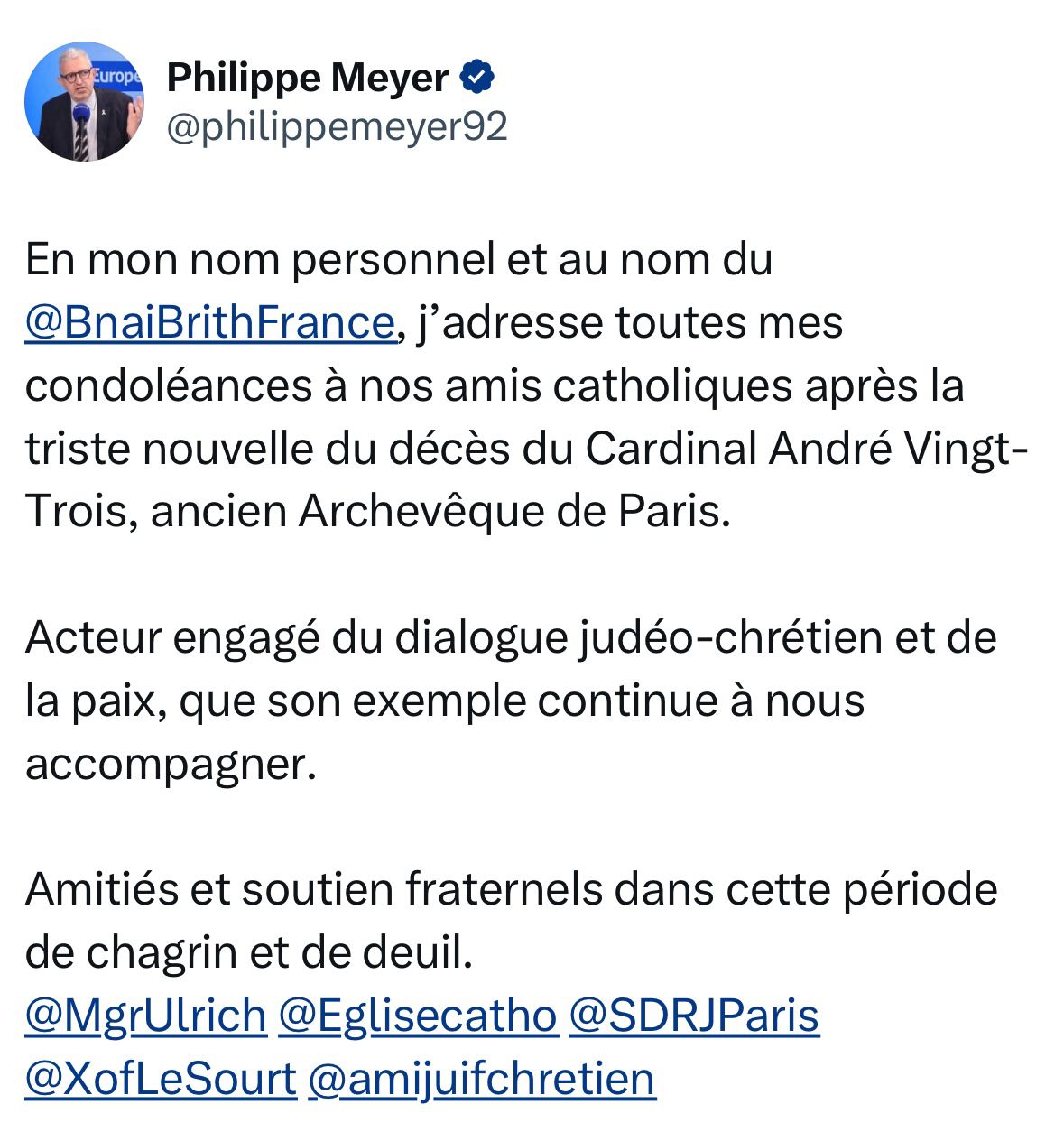Click the sentence starting "Amitiés et soutien"
Viewport: 1064px width, 1132px height.
coord(512,921)
